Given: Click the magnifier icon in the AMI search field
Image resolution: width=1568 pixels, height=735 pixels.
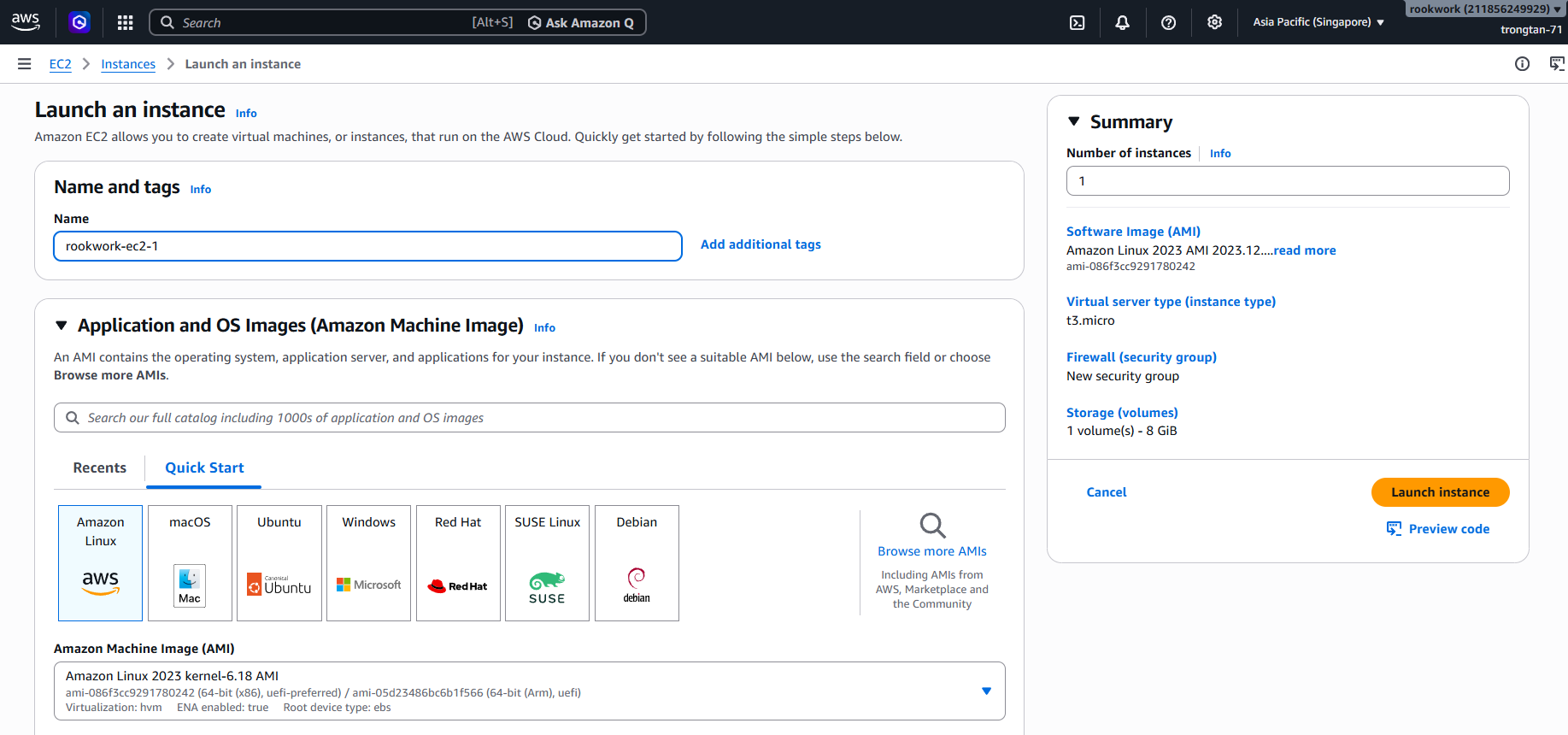Looking at the screenshot, I should point(73,418).
